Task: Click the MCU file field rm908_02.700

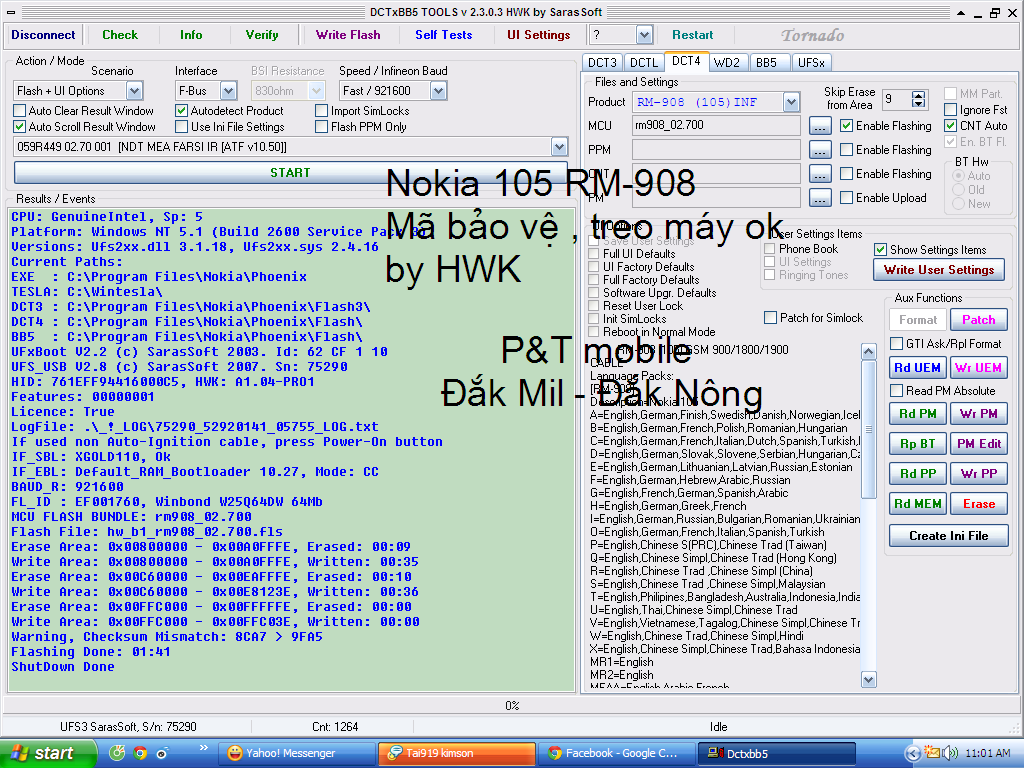Action: click(x=716, y=125)
